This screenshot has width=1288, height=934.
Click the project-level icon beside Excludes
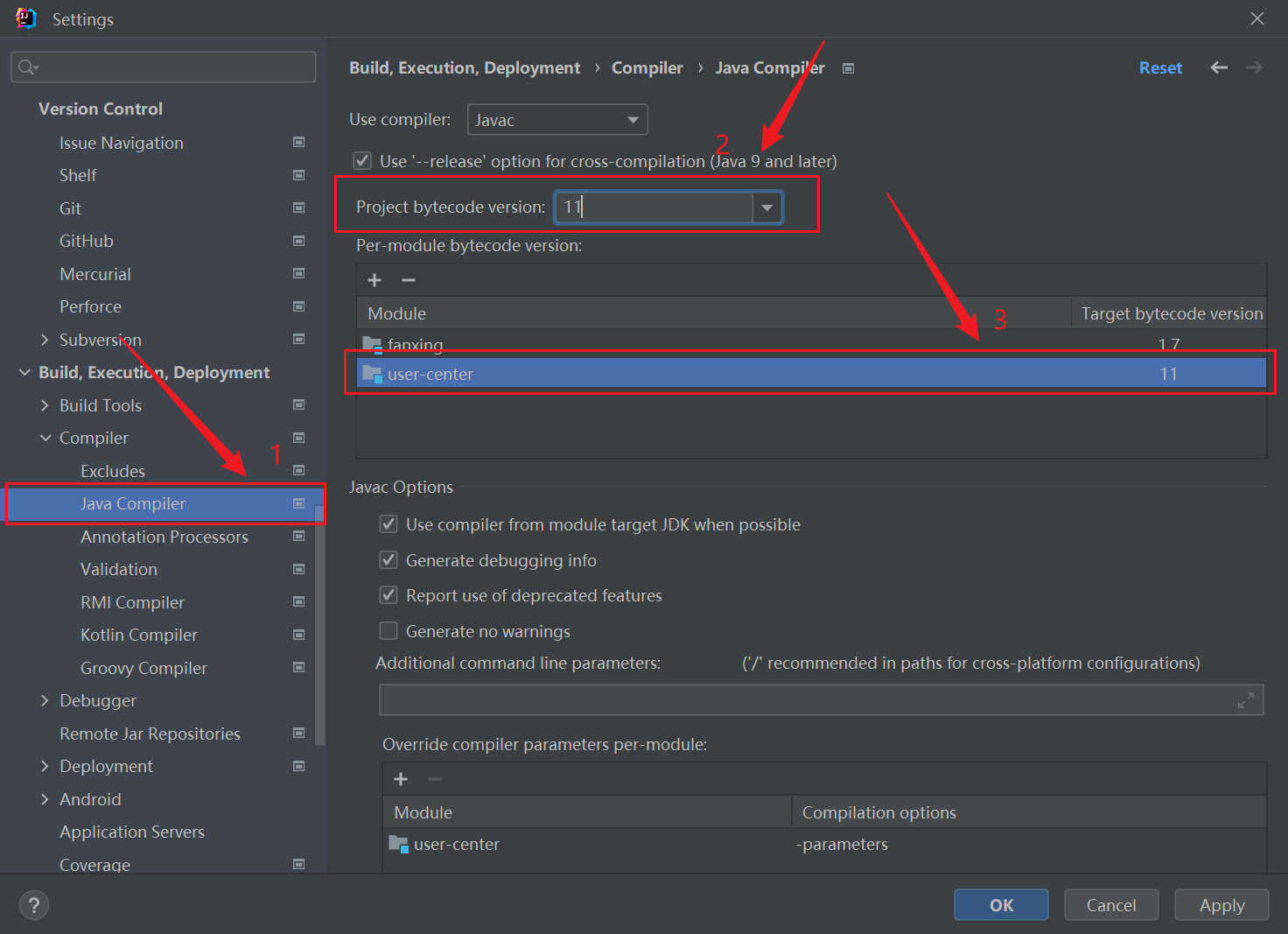[x=298, y=470]
